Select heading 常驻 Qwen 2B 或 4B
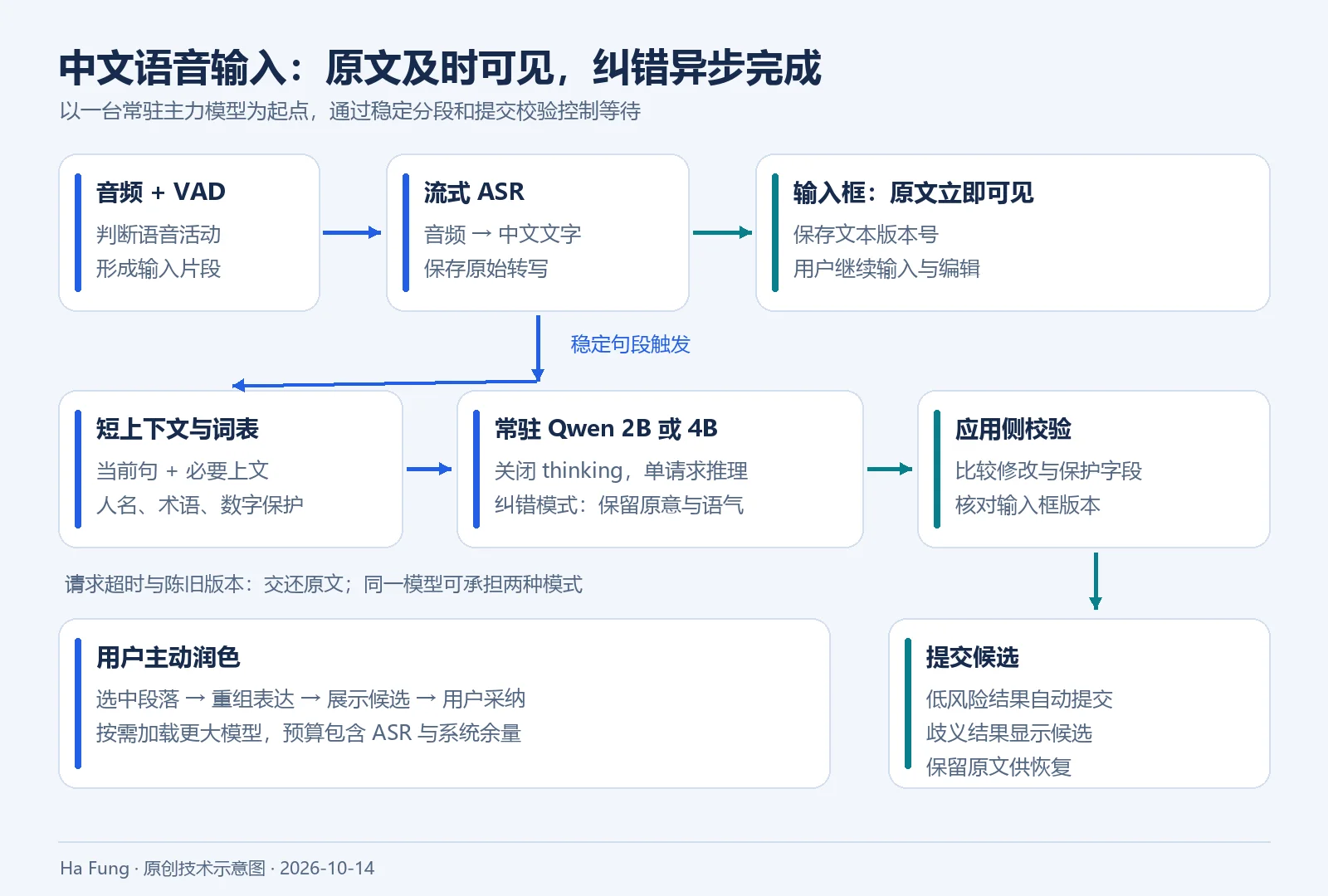Image resolution: width=1328 pixels, height=896 pixels. (606, 429)
